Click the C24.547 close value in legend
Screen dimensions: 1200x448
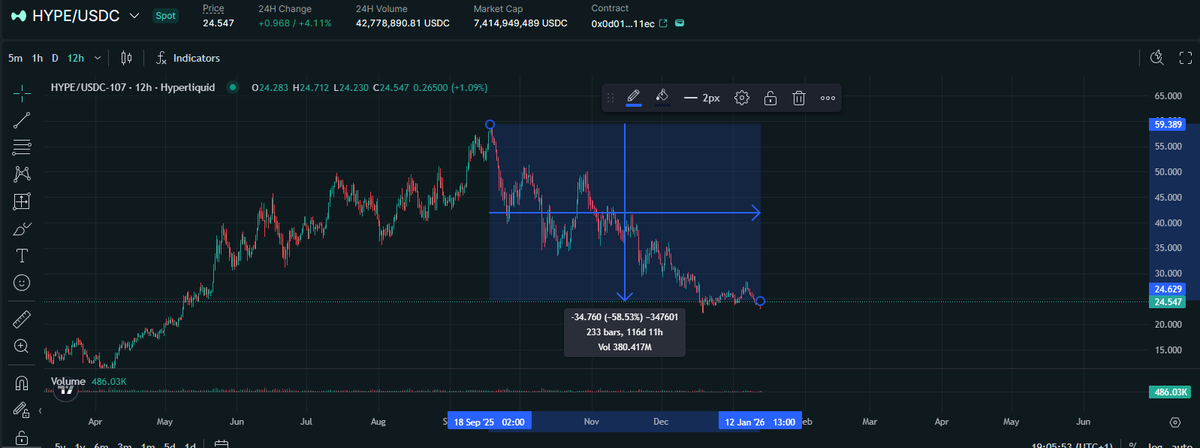click(392, 88)
